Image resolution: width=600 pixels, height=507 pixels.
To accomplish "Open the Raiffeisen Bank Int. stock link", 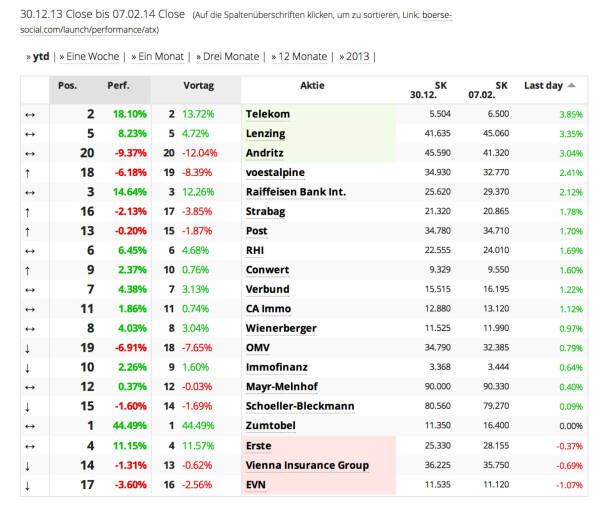I will click(x=296, y=192).
